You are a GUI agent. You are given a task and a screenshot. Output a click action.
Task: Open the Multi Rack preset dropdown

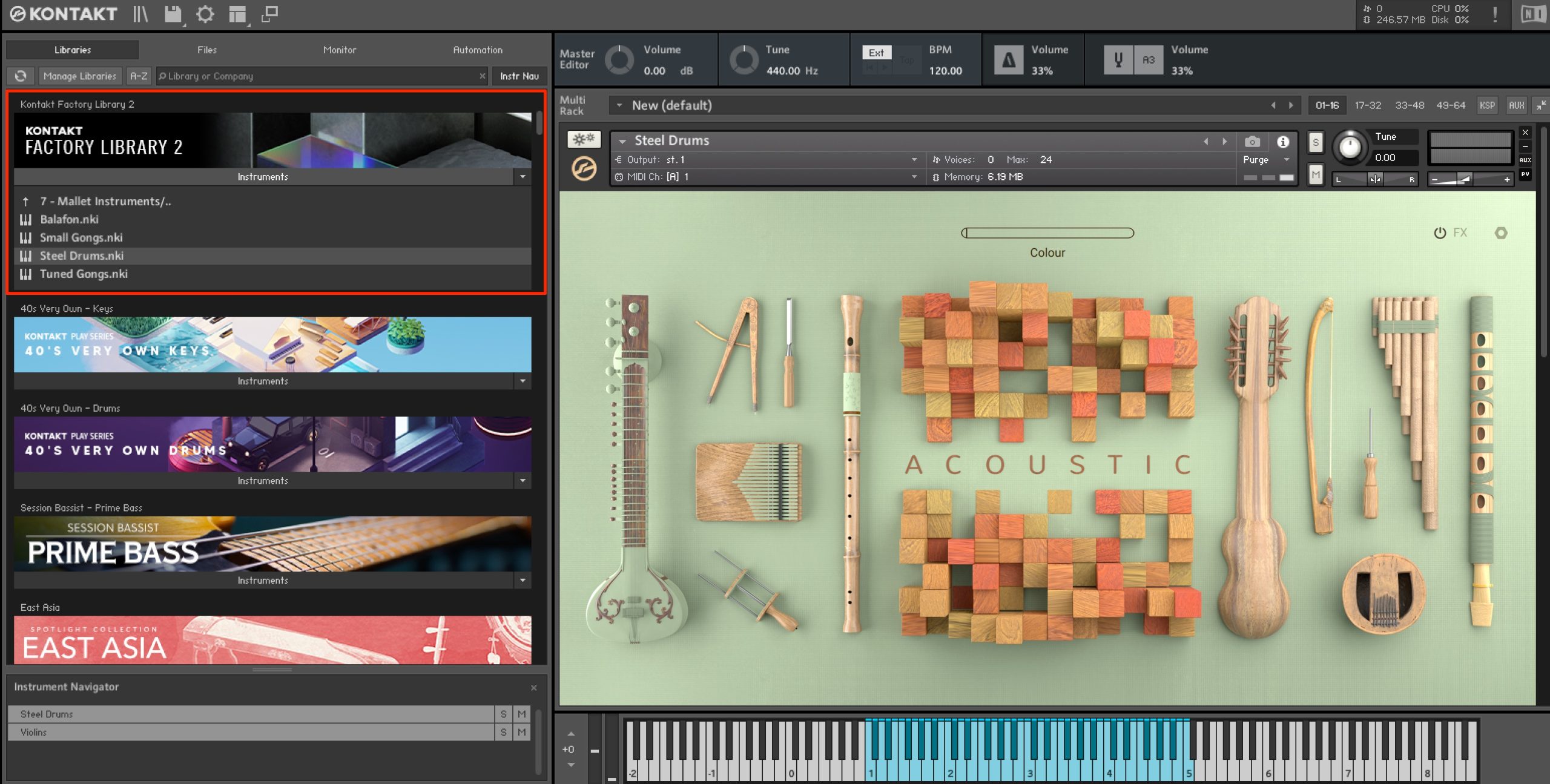coord(619,105)
